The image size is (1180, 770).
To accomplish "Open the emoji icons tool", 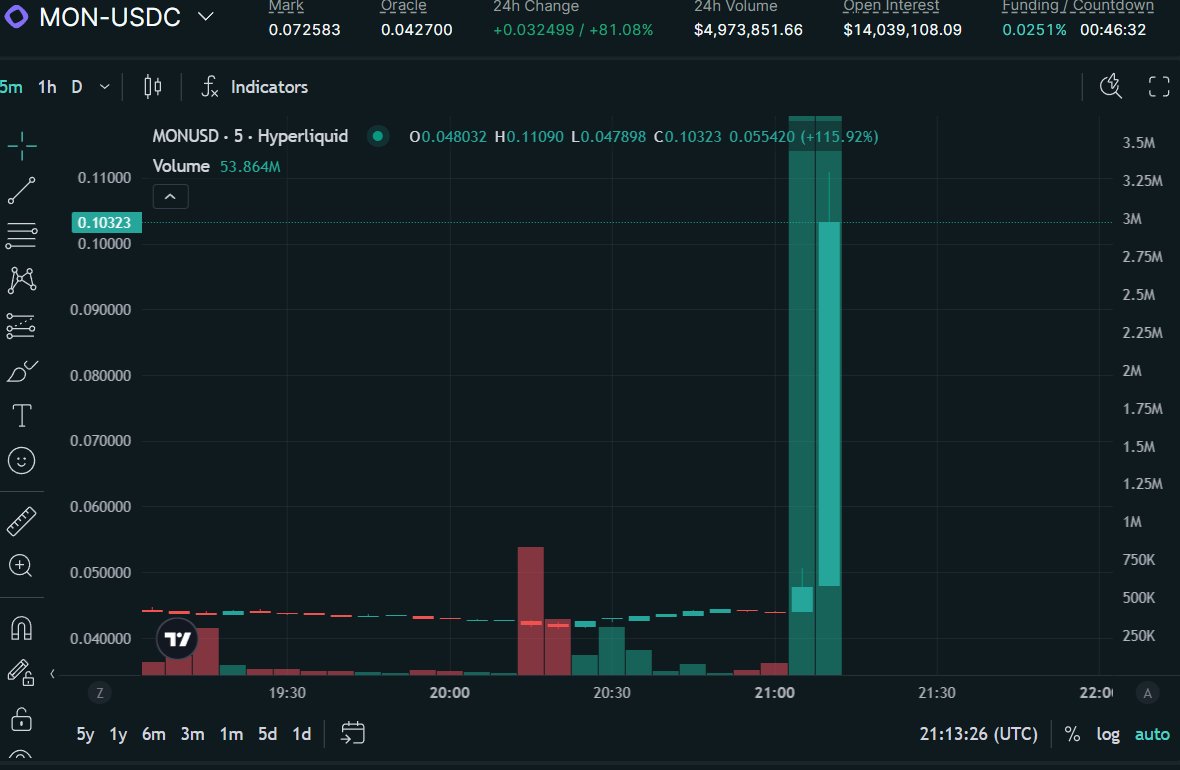I will point(22,461).
